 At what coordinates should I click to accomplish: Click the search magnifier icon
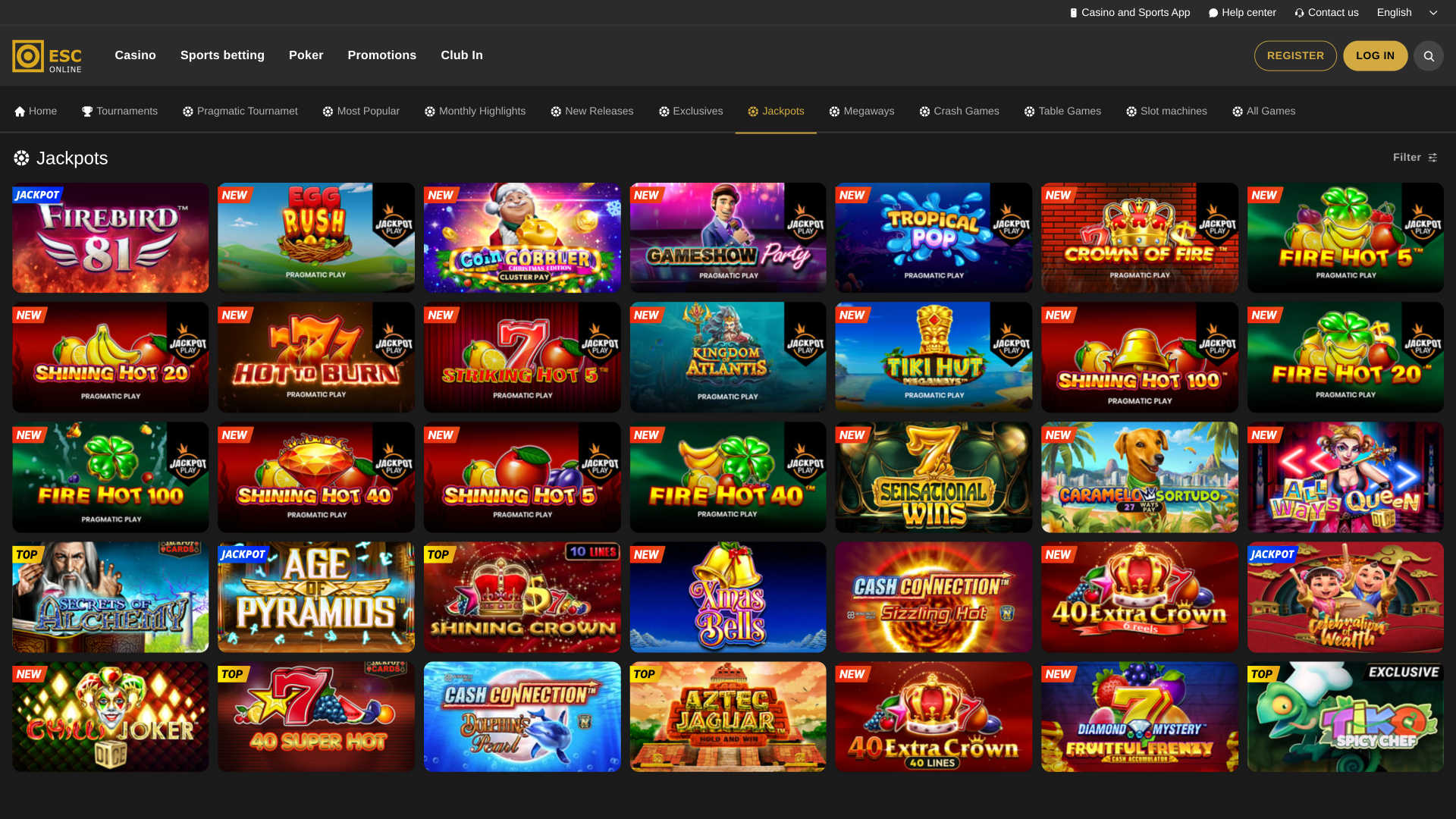(x=1429, y=55)
